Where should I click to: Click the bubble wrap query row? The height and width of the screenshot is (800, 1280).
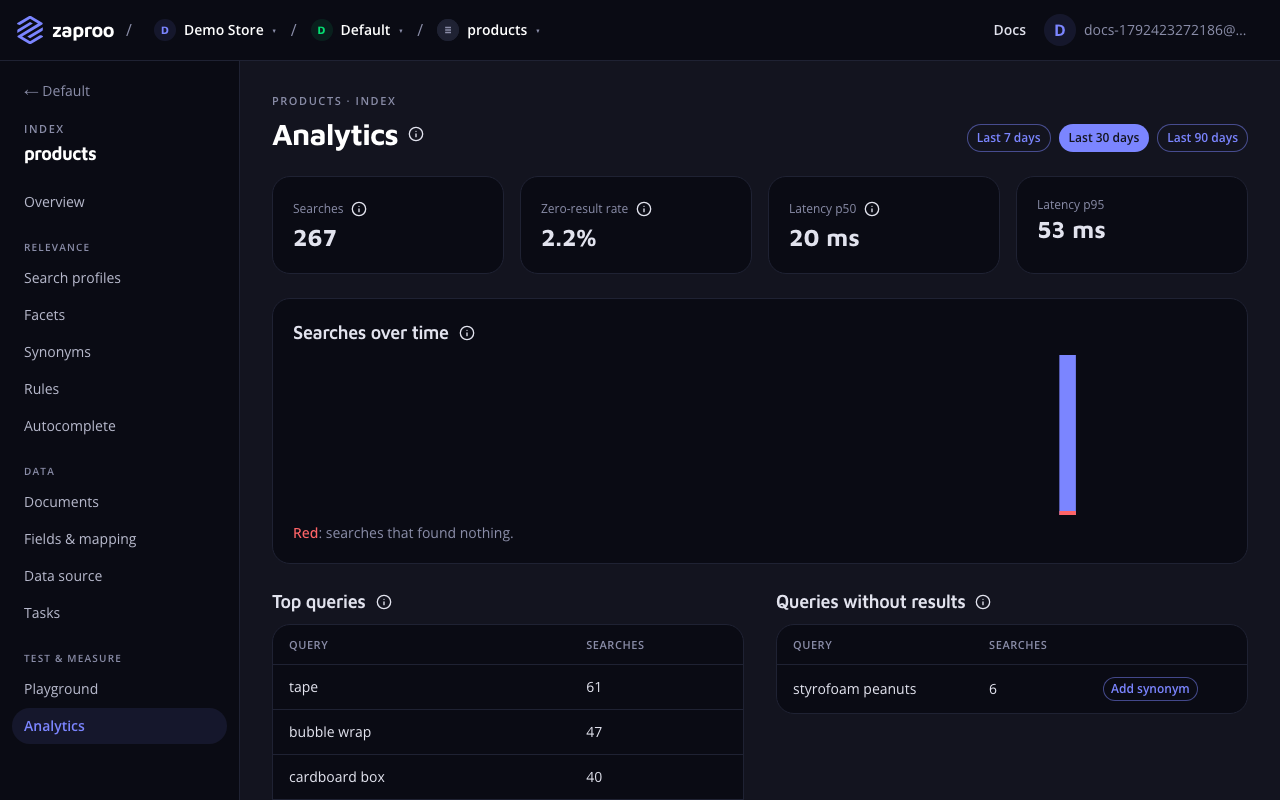[x=508, y=732]
